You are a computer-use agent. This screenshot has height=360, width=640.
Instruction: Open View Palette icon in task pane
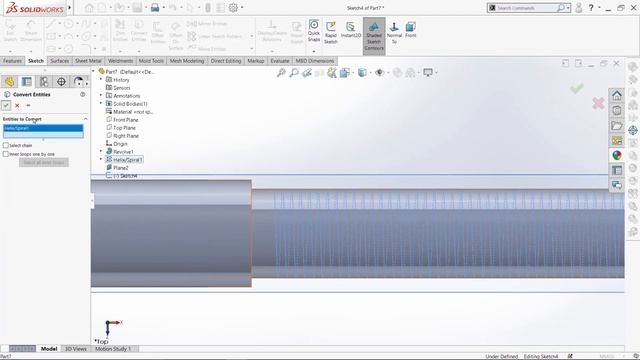(617, 140)
